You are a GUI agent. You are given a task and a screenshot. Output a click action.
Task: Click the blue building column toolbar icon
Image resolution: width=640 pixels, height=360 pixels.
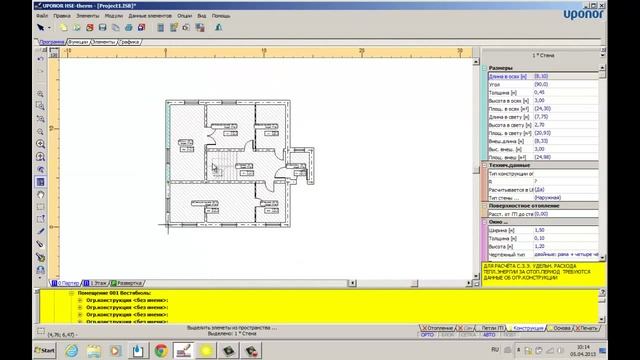(161, 27)
